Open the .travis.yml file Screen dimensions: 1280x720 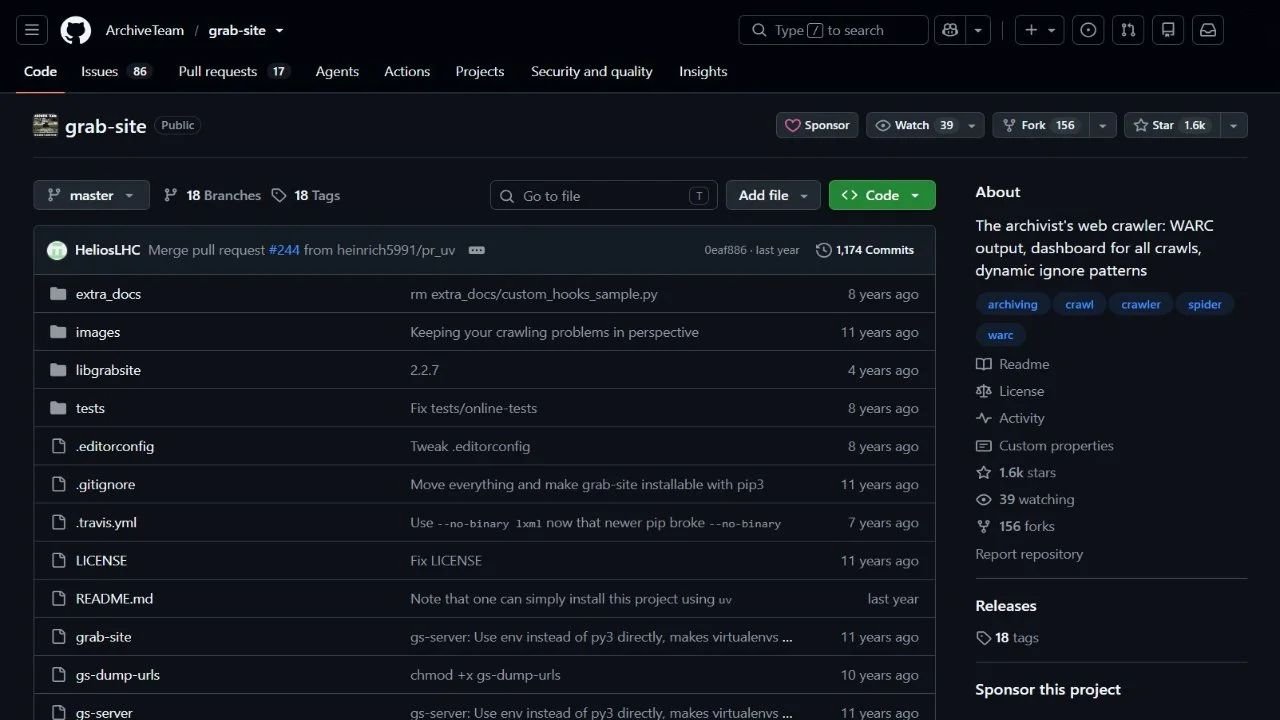(106, 522)
